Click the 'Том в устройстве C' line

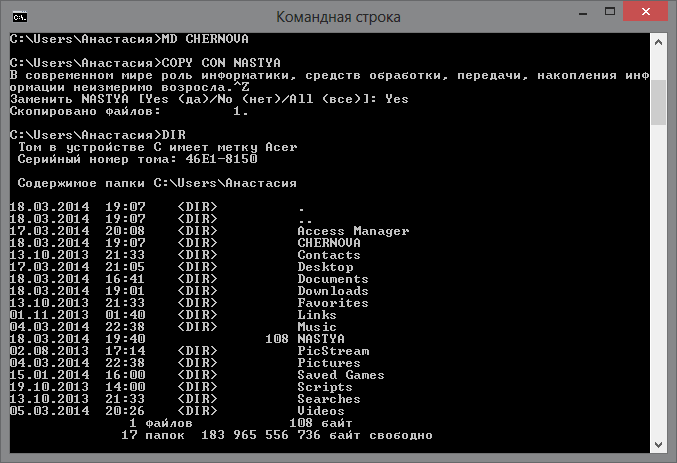coord(157,147)
